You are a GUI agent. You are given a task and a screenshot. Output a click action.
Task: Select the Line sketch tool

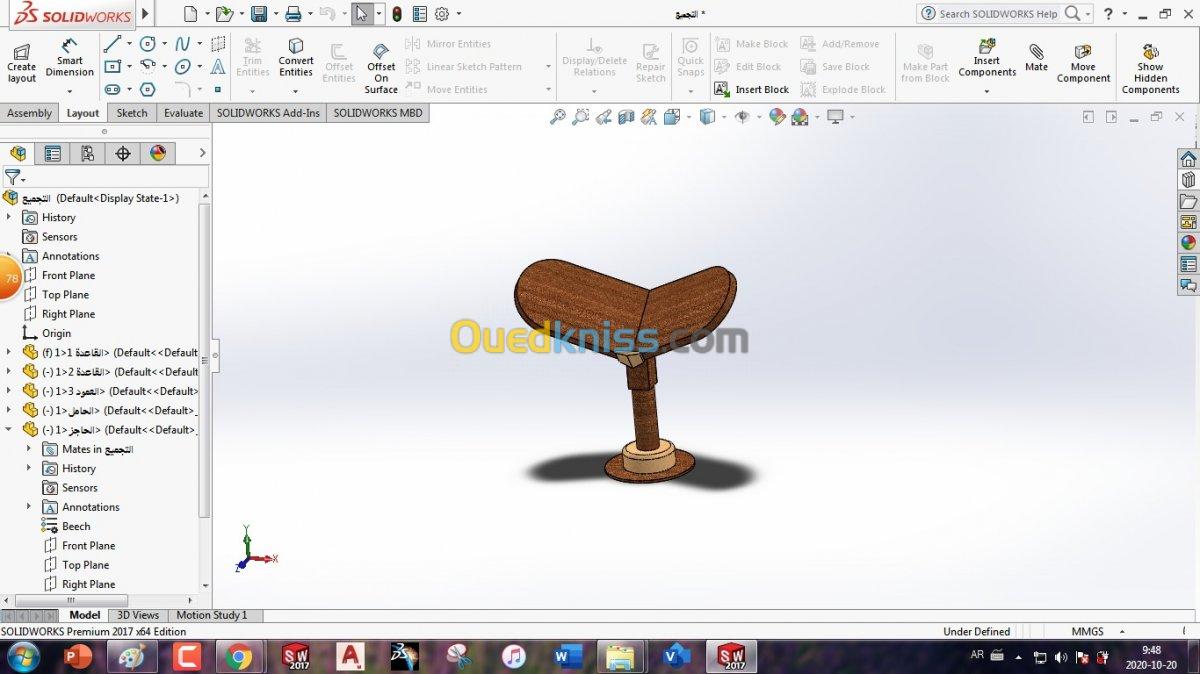(x=113, y=44)
